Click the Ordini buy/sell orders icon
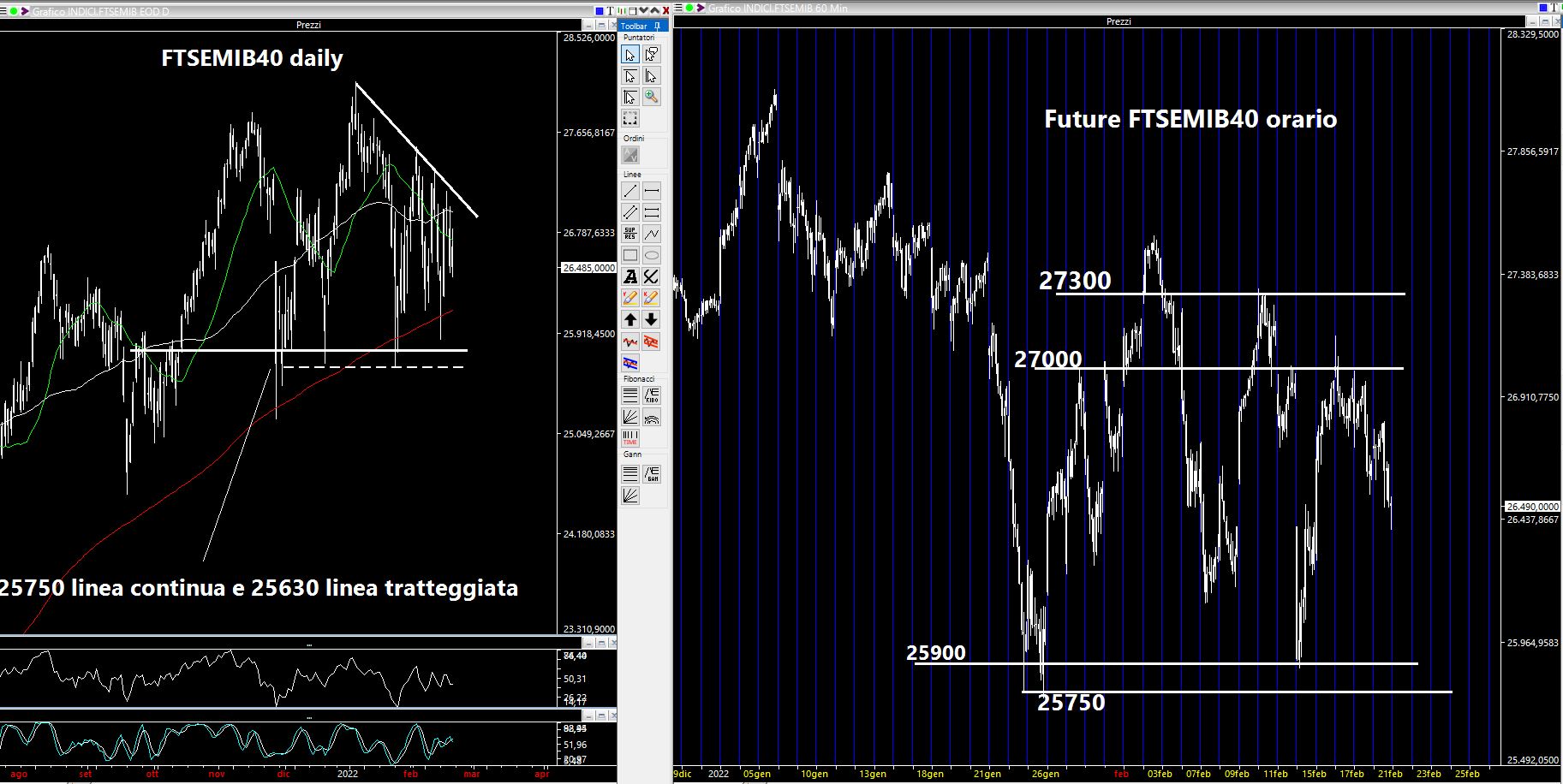 630,155
